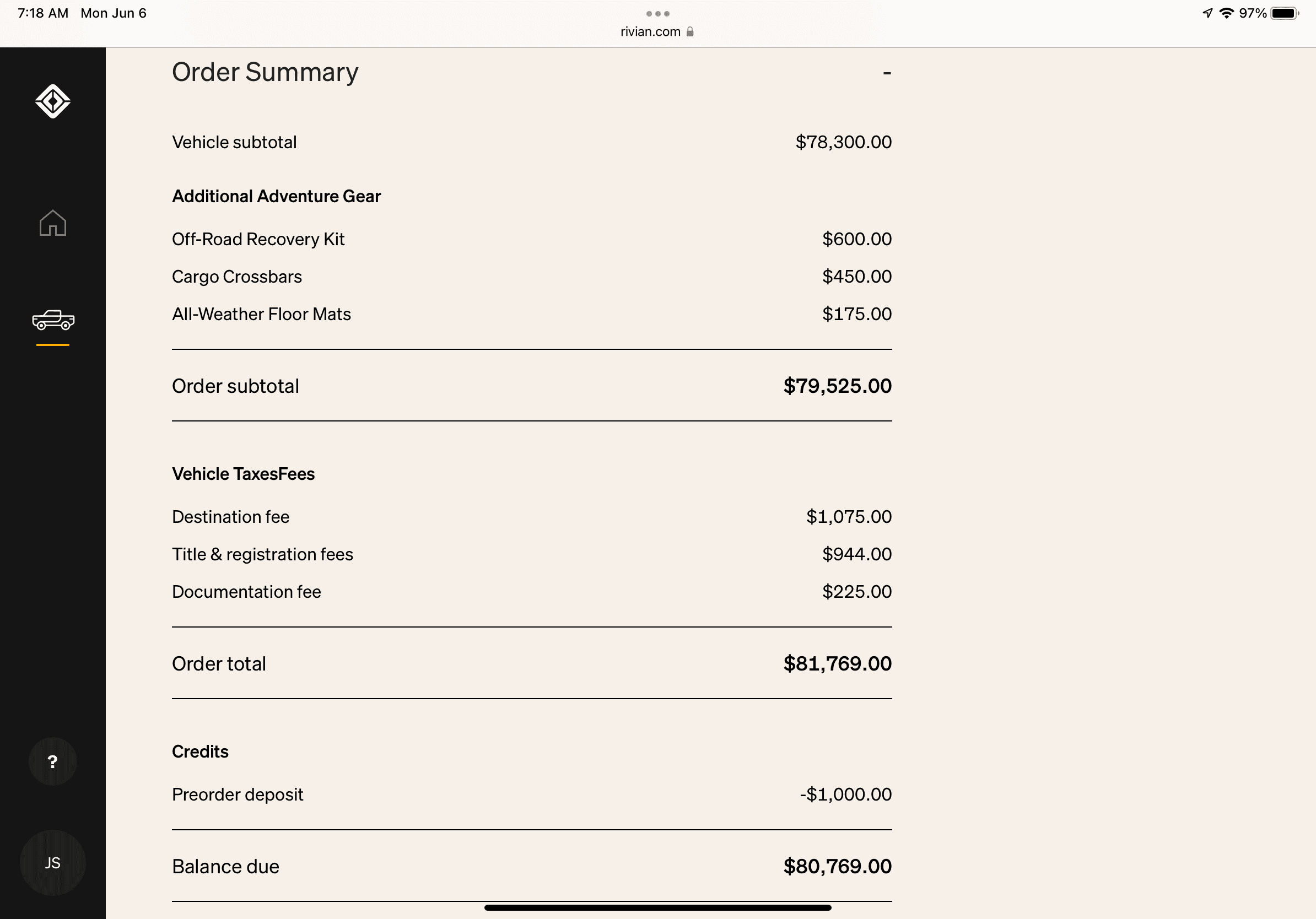This screenshot has height=919, width=1316.
Task: Select the Order Summary heading
Action: (265, 72)
